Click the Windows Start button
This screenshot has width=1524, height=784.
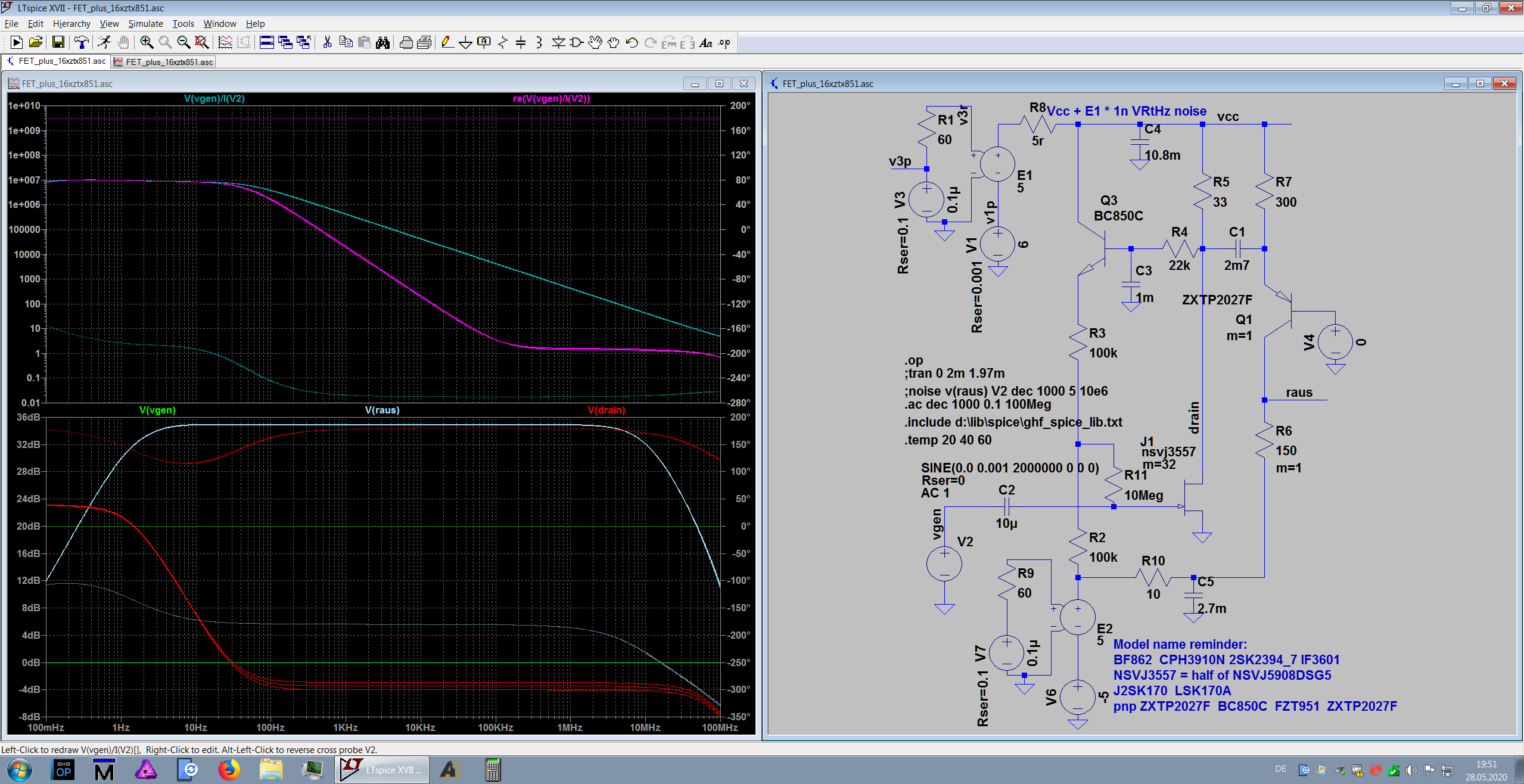pyautogui.click(x=19, y=770)
